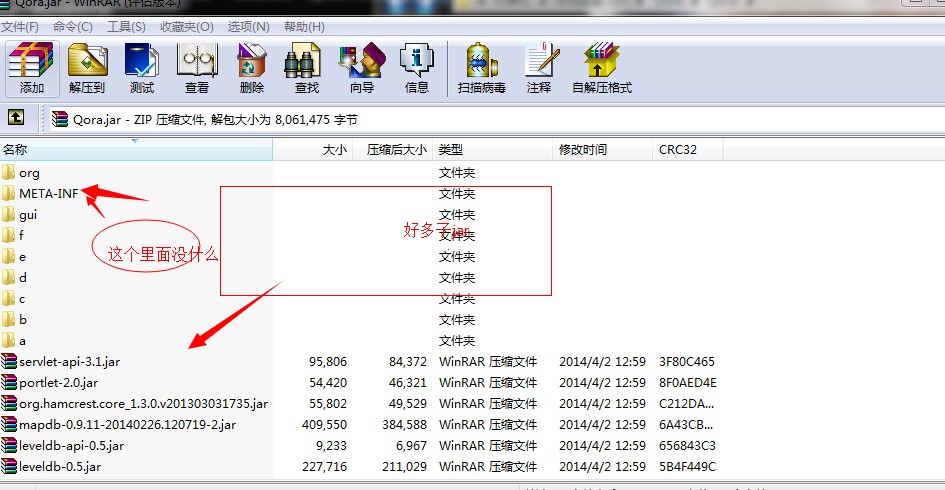The image size is (945, 490).
Task: Click the archive icon beside Qora.jar path
Action: pyautogui.click(x=60, y=119)
